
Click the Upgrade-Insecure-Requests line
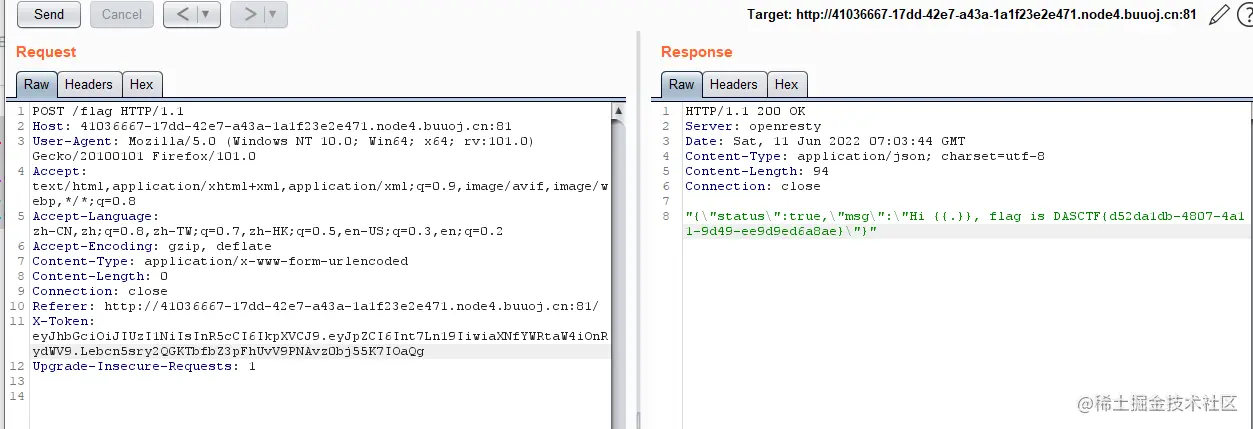(x=144, y=366)
